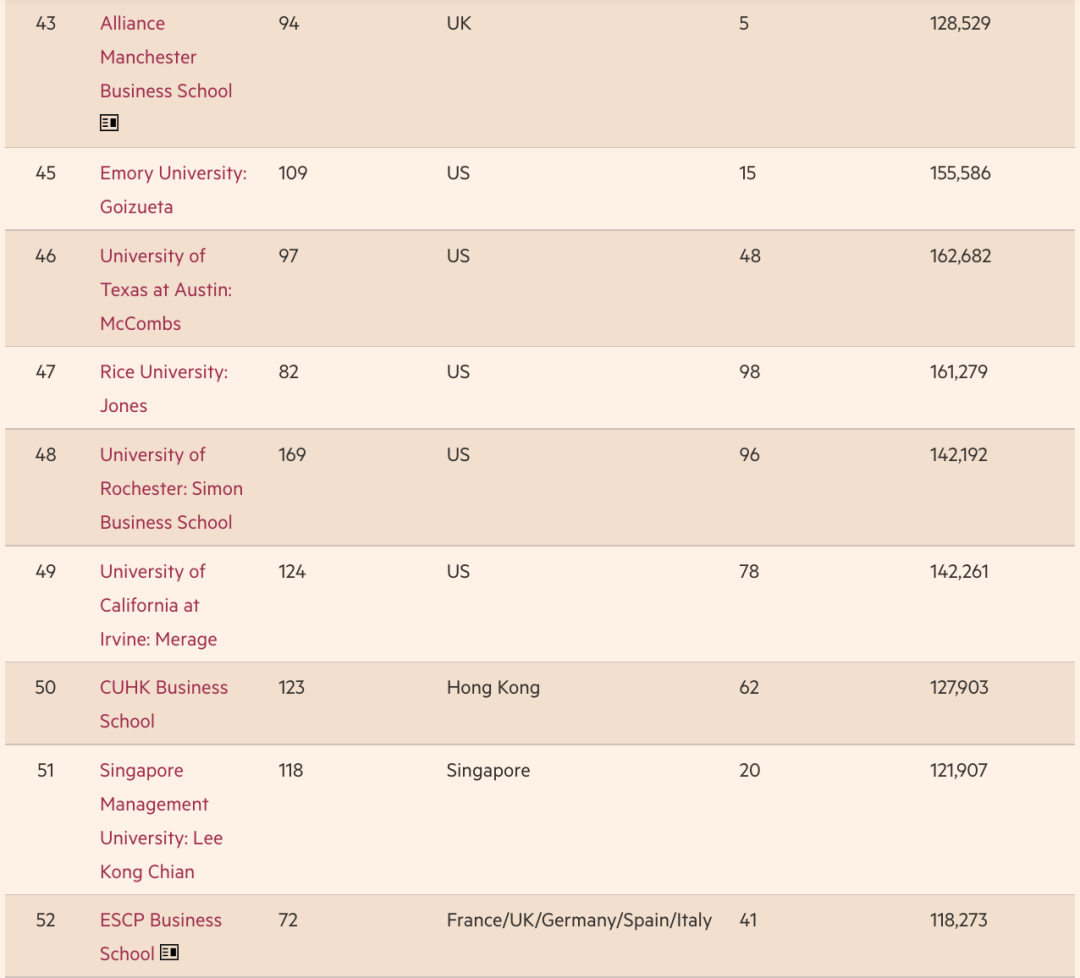This screenshot has width=1080, height=978.
Task: Click France/UK/Germany/Spain/Italy location cell
Action: click(x=579, y=920)
